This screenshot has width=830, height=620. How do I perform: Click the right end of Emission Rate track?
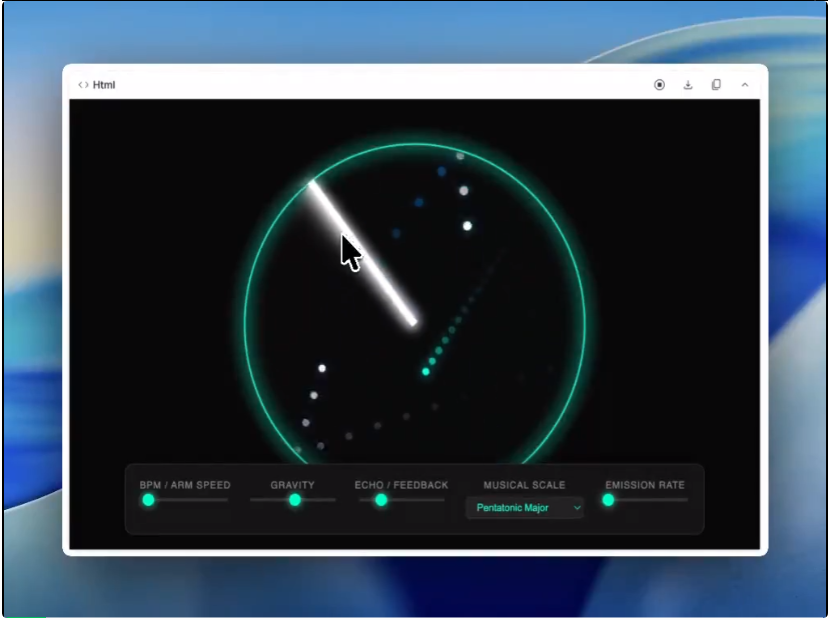[686, 500]
